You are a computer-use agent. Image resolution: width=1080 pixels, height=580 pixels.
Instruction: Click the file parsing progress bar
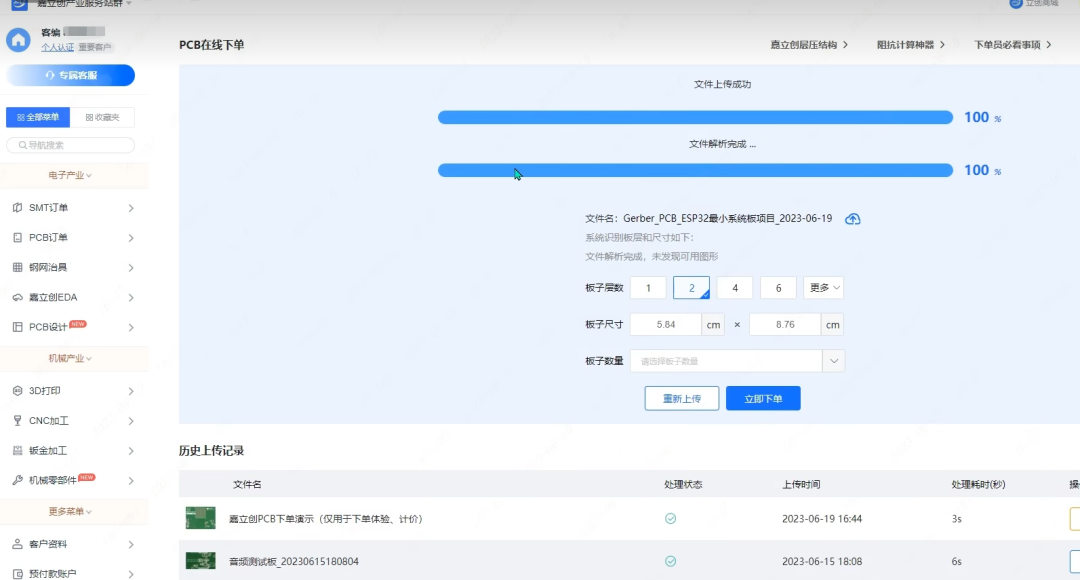point(695,170)
